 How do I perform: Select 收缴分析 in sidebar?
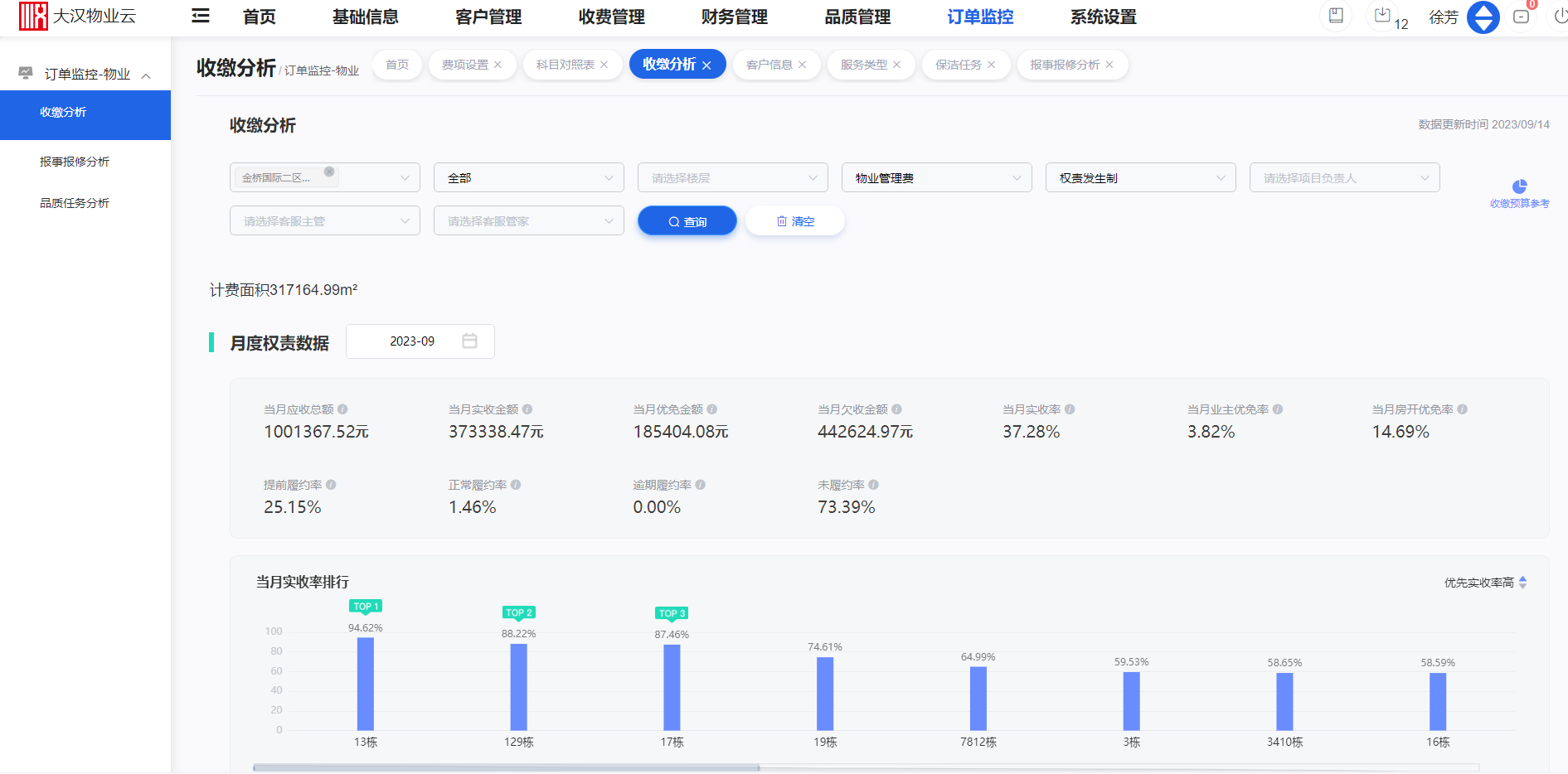point(85,115)
